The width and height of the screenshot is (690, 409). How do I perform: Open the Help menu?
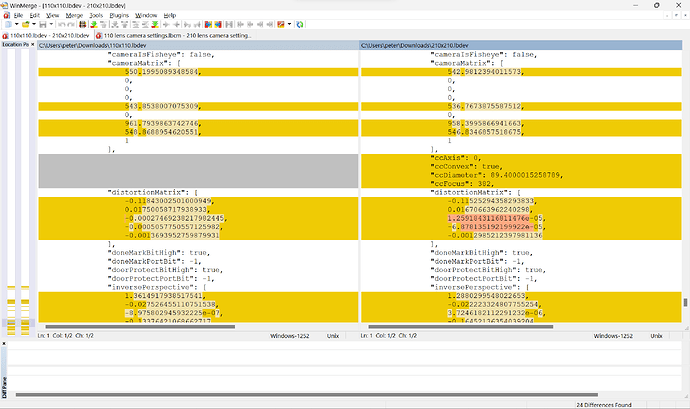(x=170, y=15)
